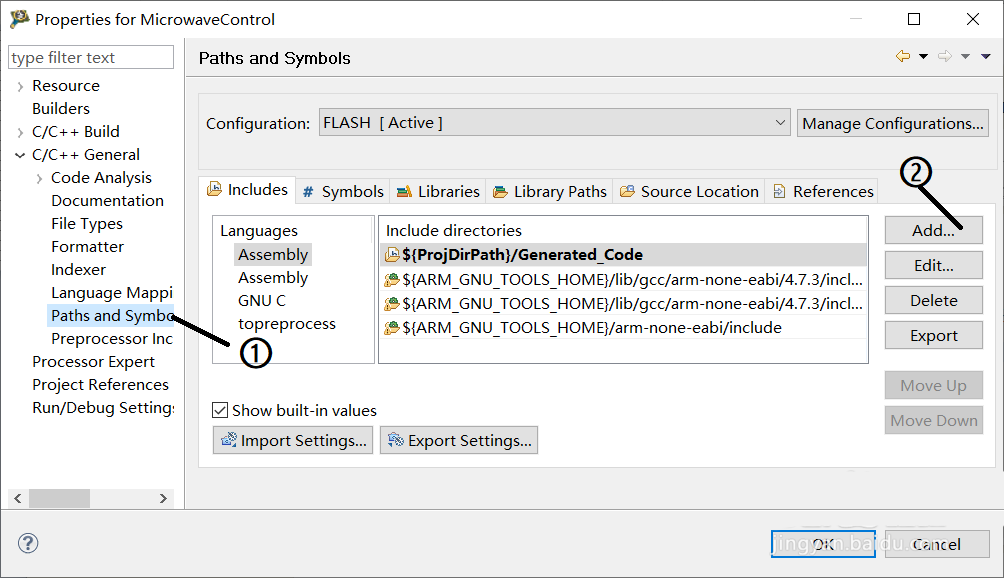The height and width of the screenshot is (578, 1004).
Task: Open the Configuration dropdown
Action: pos(554,123)
